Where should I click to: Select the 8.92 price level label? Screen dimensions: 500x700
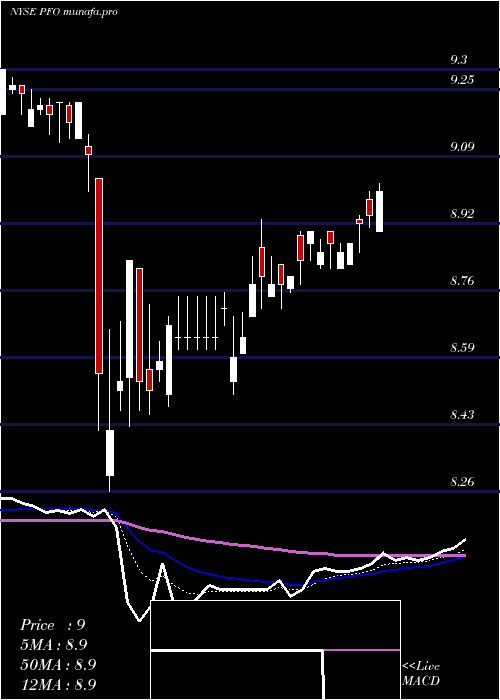[x=462, y=213]
